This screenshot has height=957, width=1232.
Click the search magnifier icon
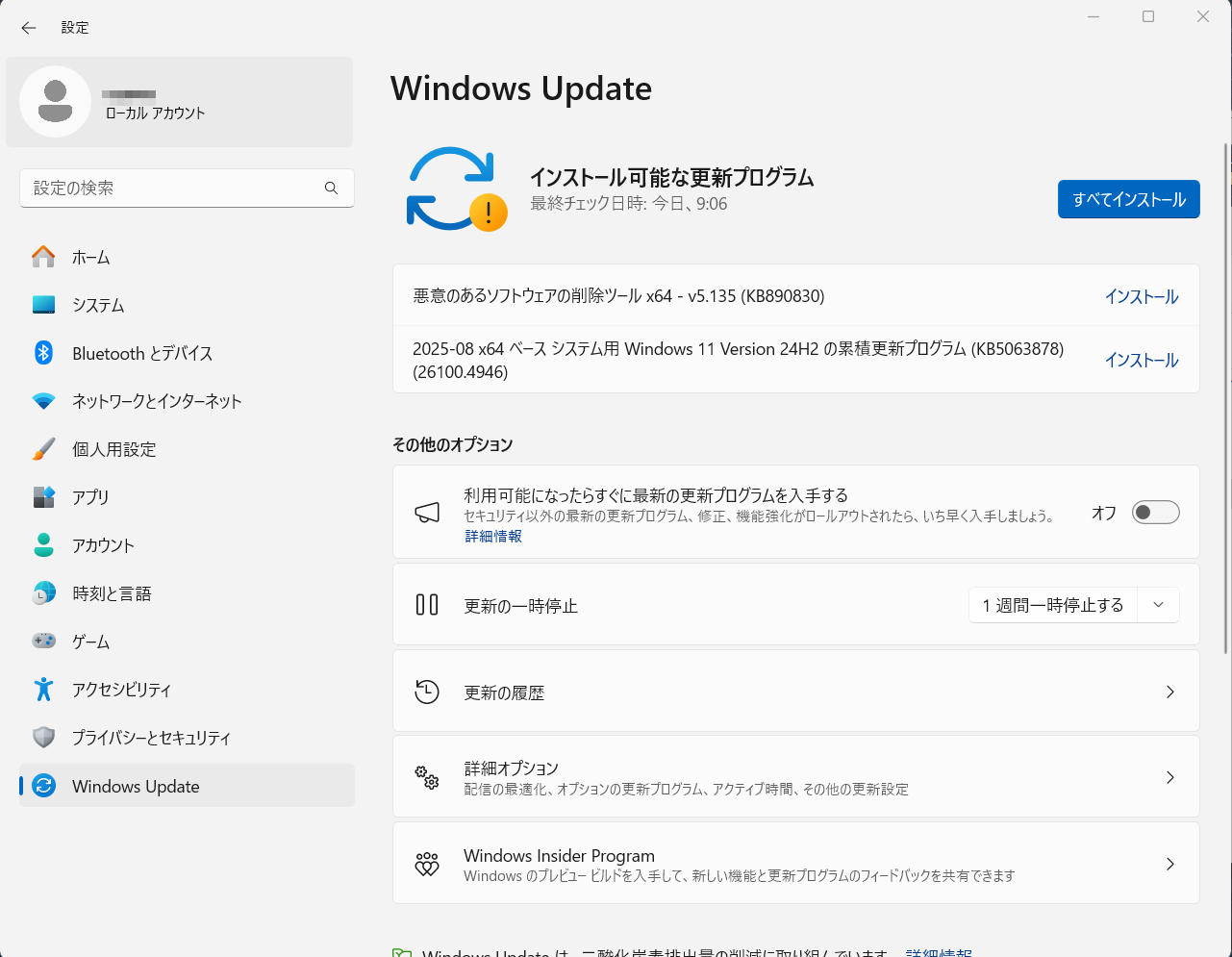point(331,188)
